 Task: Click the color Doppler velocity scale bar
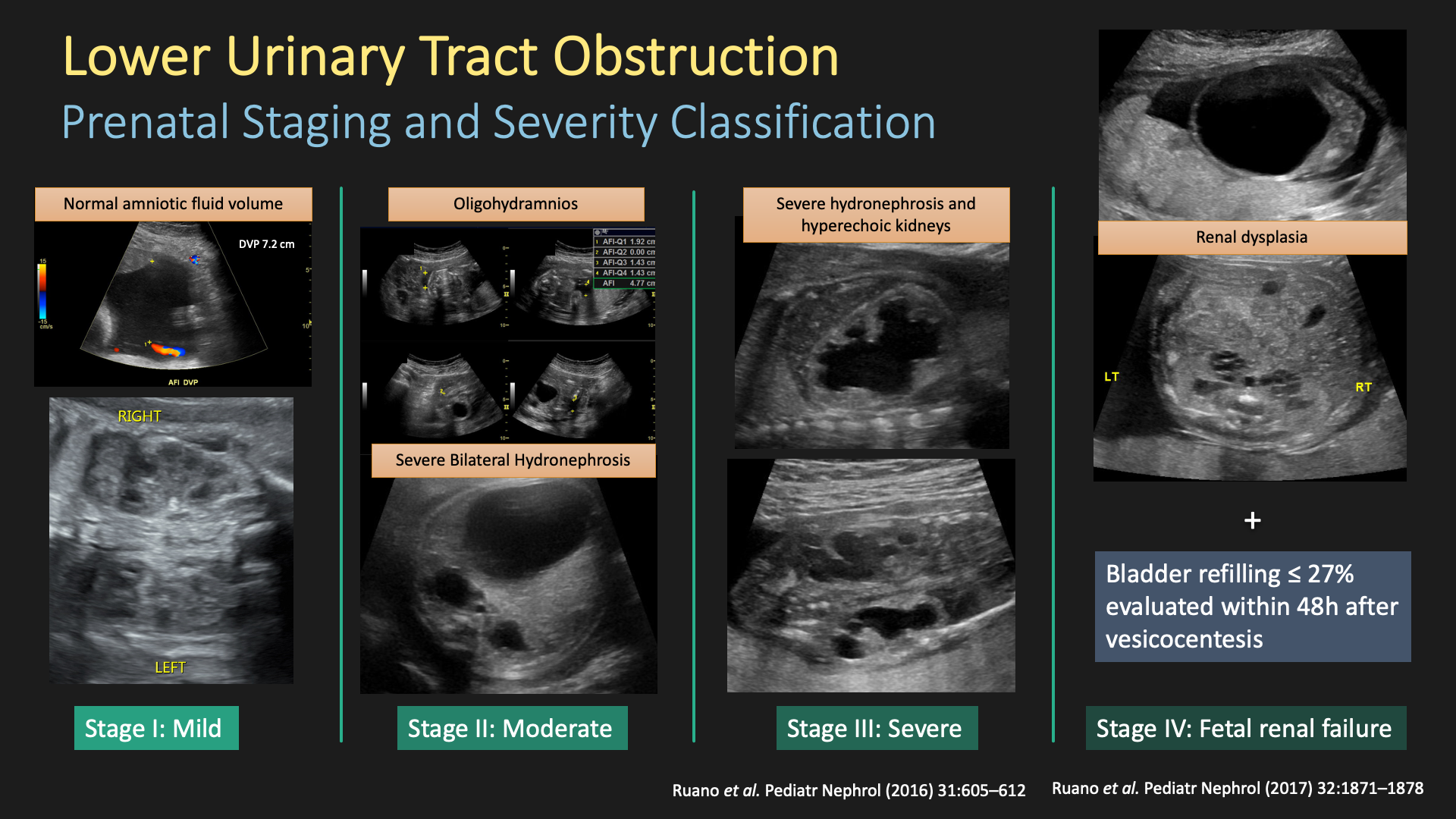tap(43, 292)
